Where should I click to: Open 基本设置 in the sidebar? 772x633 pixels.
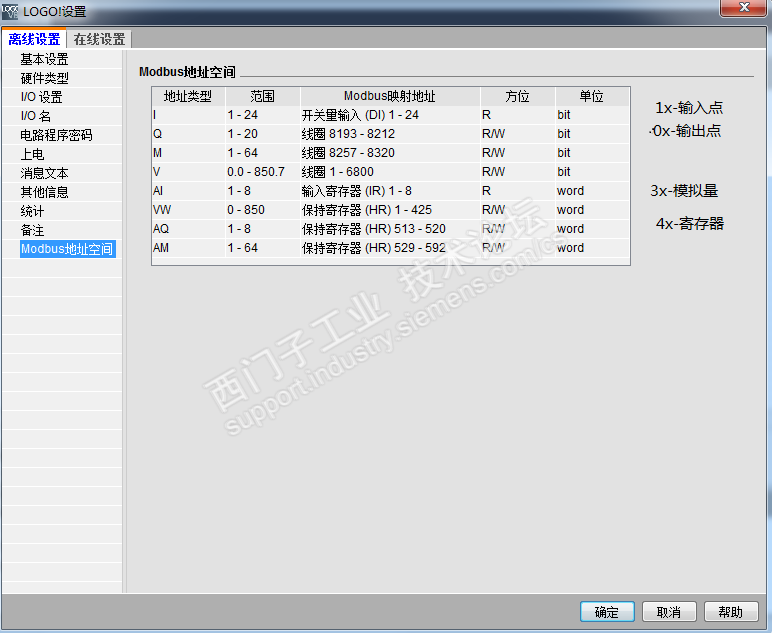44,59
